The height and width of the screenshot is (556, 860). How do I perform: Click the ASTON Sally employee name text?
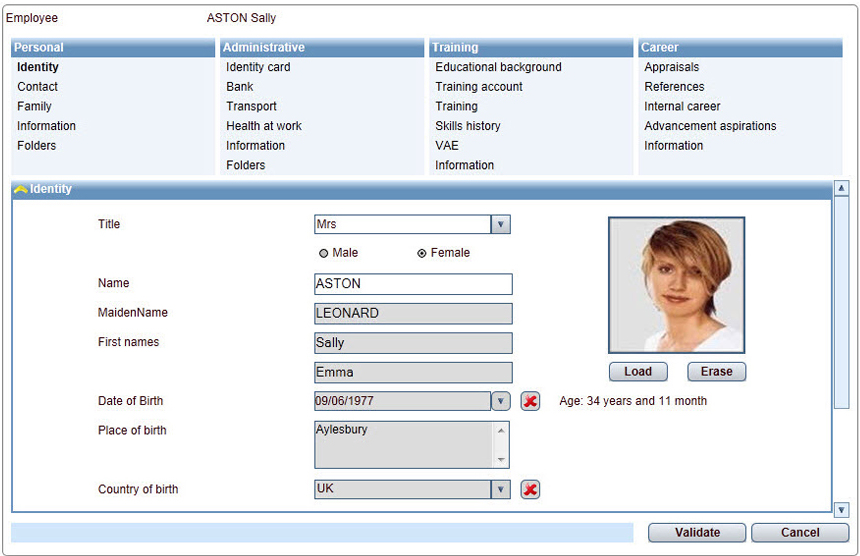click(x=241, y=18)
